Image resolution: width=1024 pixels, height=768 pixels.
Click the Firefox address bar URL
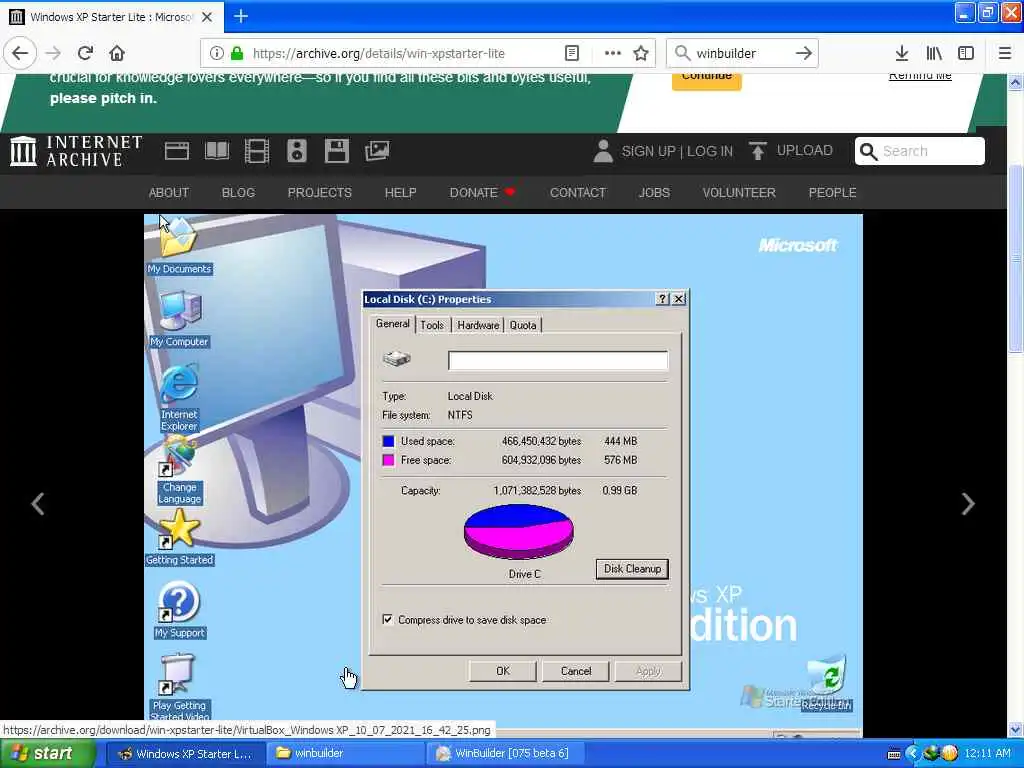(x=379, y=54)
